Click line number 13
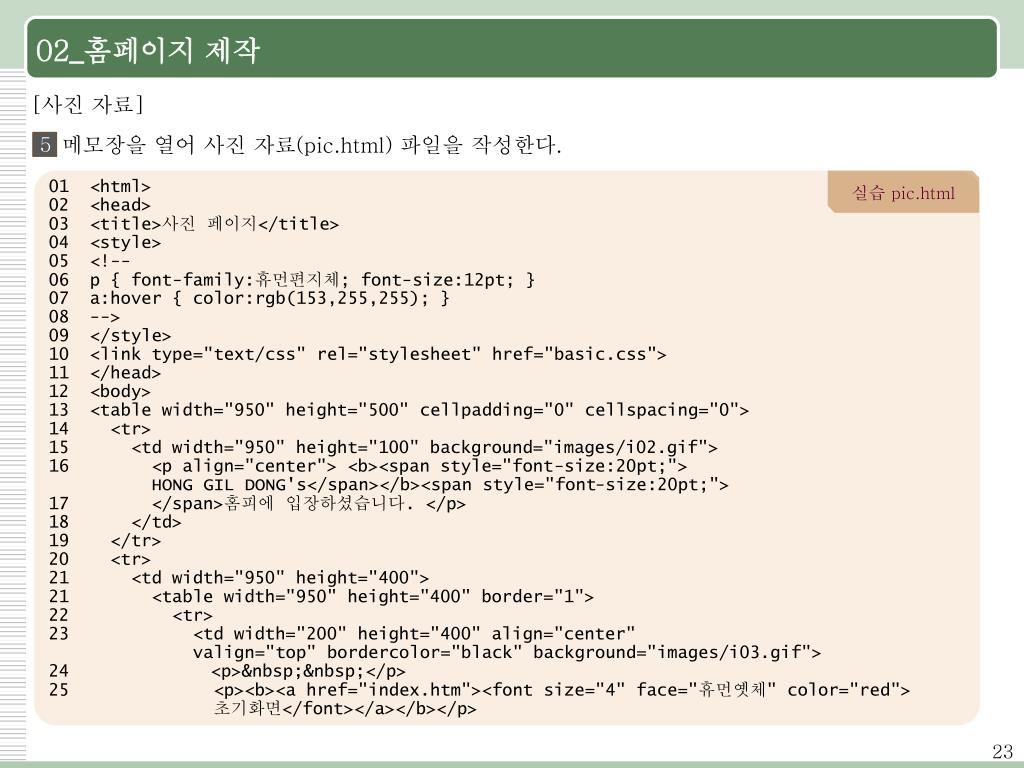This screenshot has width=1024, height=768. pyautogui.click(x=59, y=410)
